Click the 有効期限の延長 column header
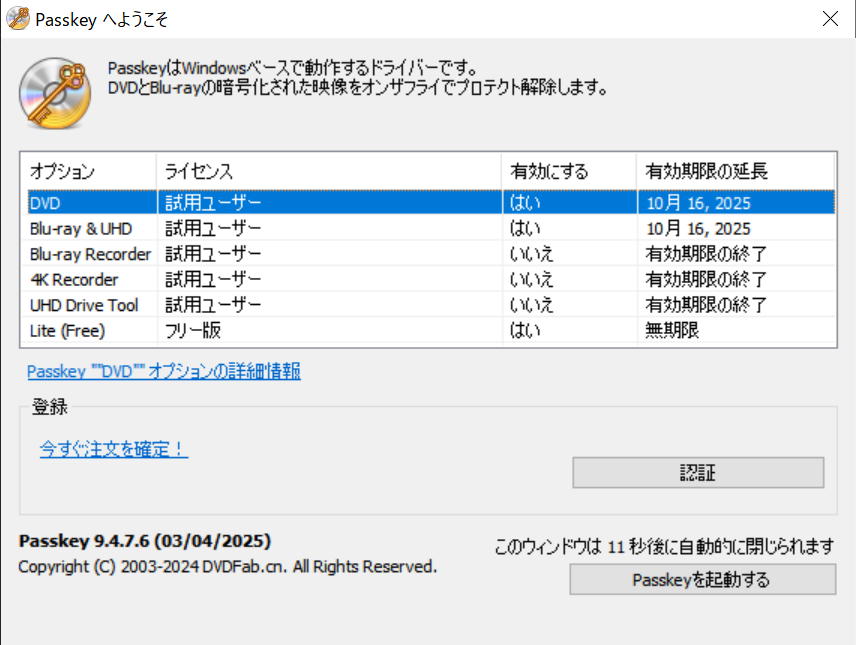This screenshot has height=645, width=856. 736,171
